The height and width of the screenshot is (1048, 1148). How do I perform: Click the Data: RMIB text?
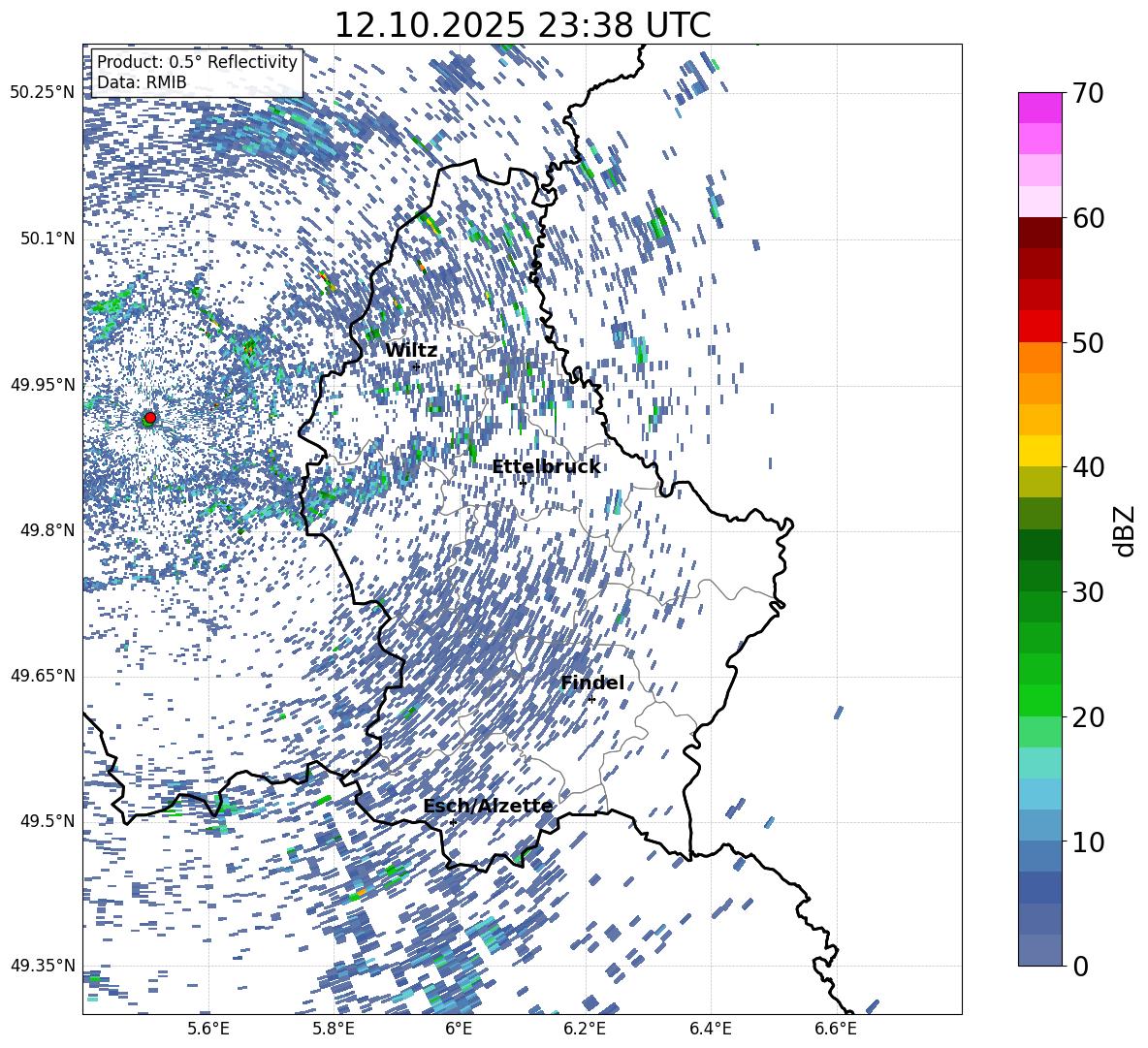point(142,82)
